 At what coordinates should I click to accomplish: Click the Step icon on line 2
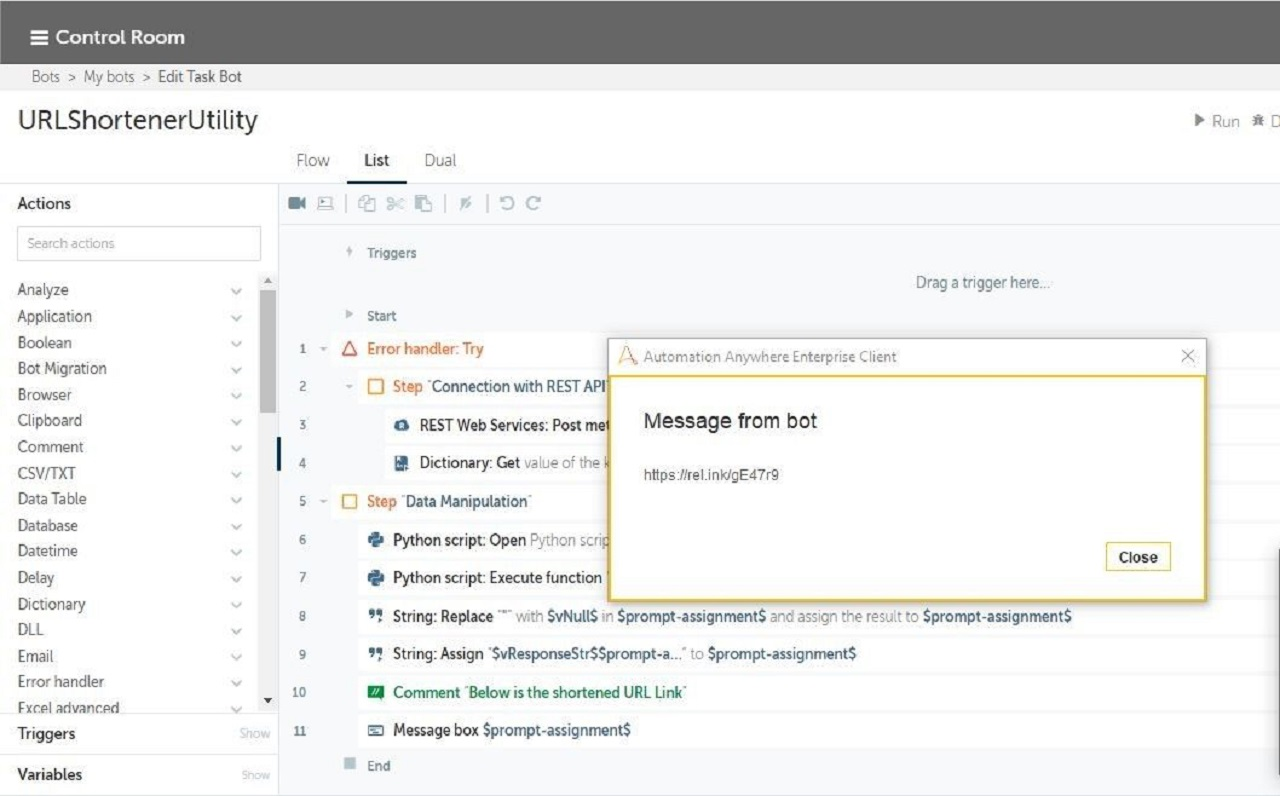pos(375,387)
